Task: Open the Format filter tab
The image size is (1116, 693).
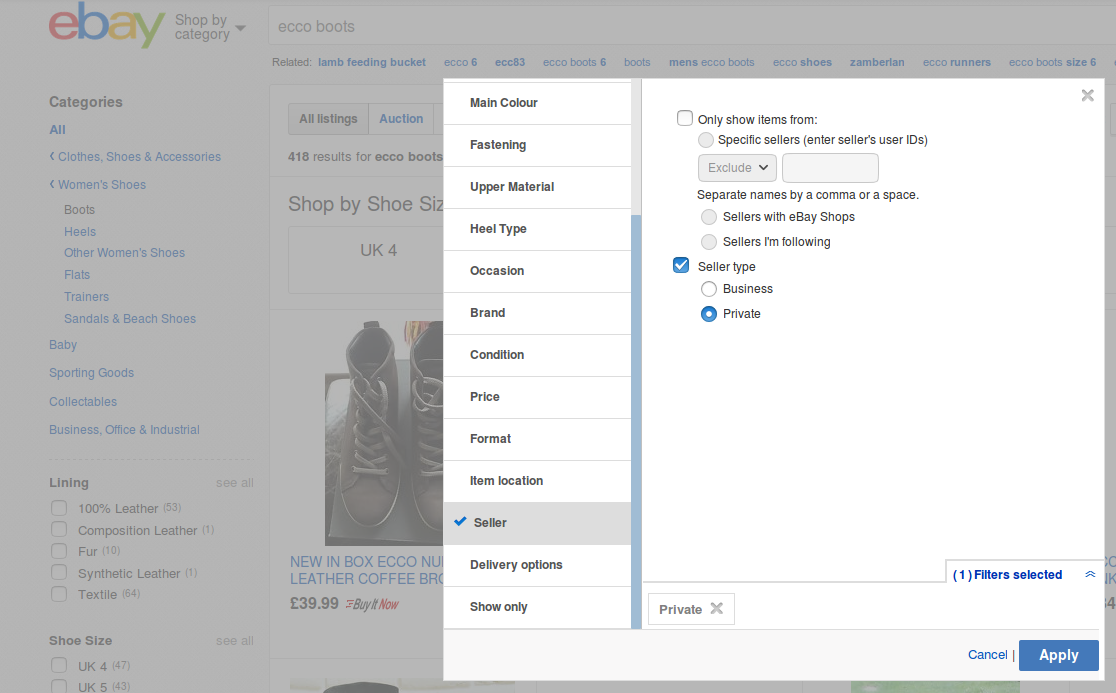Action: pyautogui.click(x=537, y=439)
